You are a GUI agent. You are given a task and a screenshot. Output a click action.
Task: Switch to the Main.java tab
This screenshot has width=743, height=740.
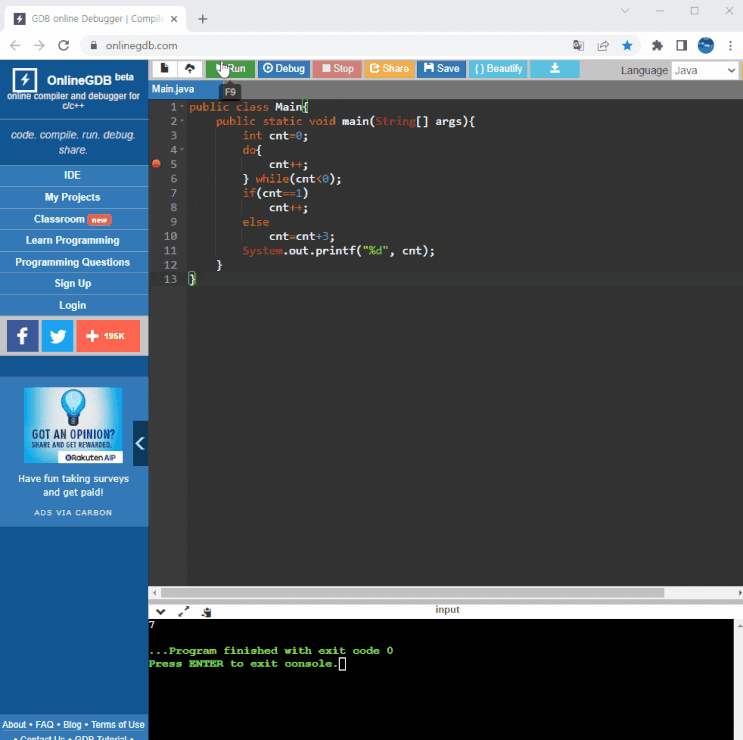point(173,90)
